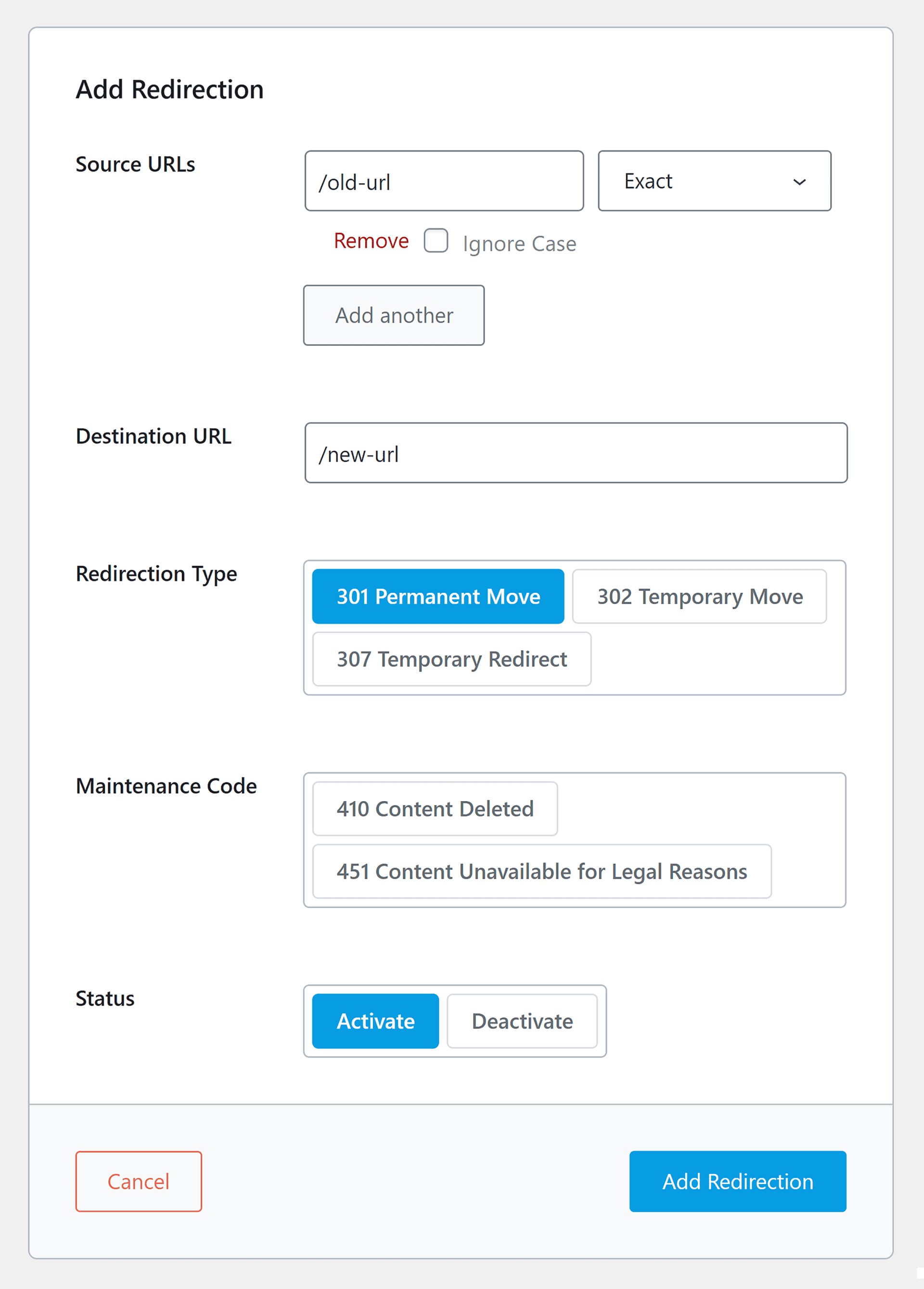
Task: Choose 451 Content Unavailable for Legal Reasons
Action: point(541,871)
